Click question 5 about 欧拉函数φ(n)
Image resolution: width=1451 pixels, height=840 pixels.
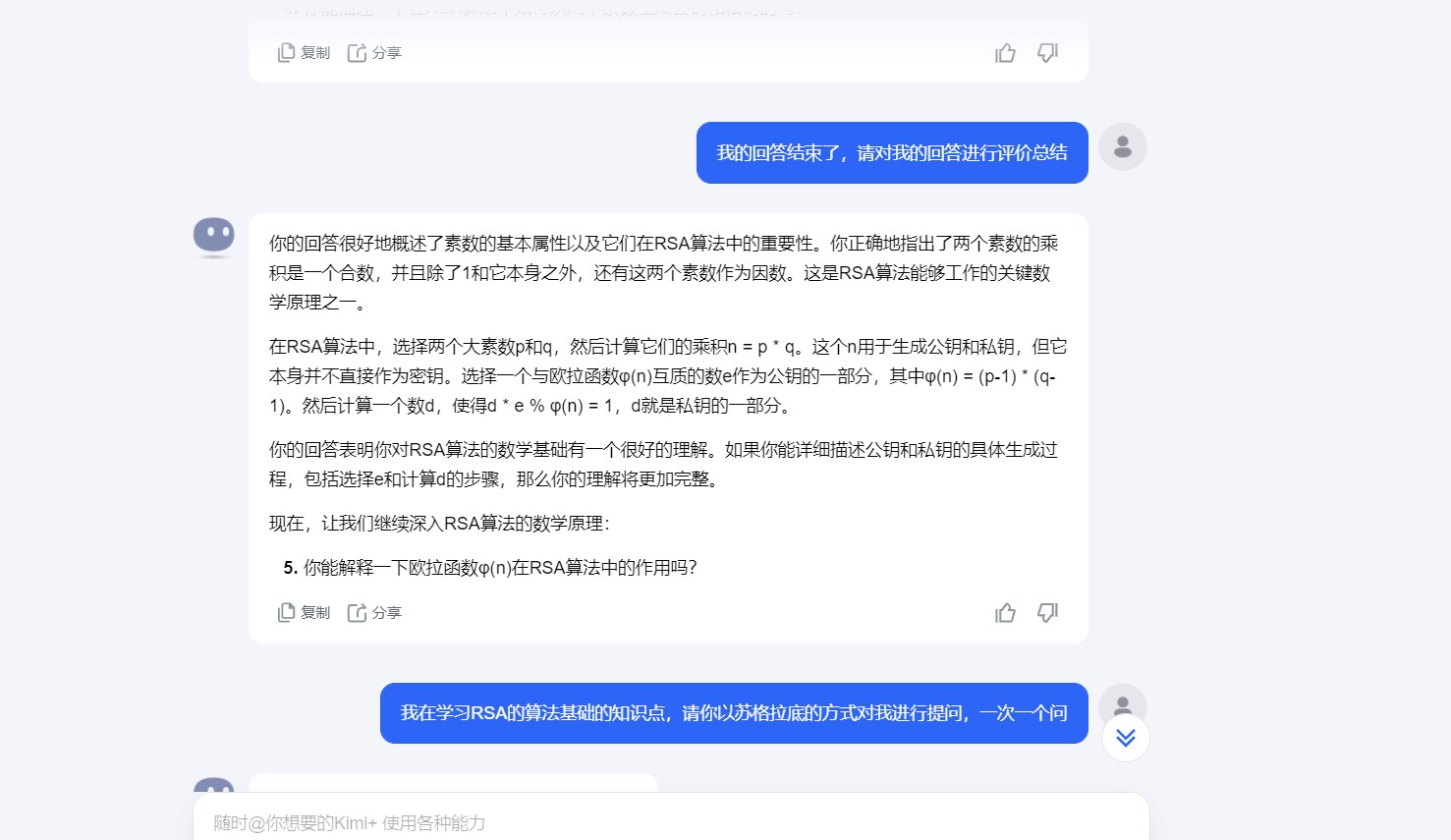coord(490,568)
